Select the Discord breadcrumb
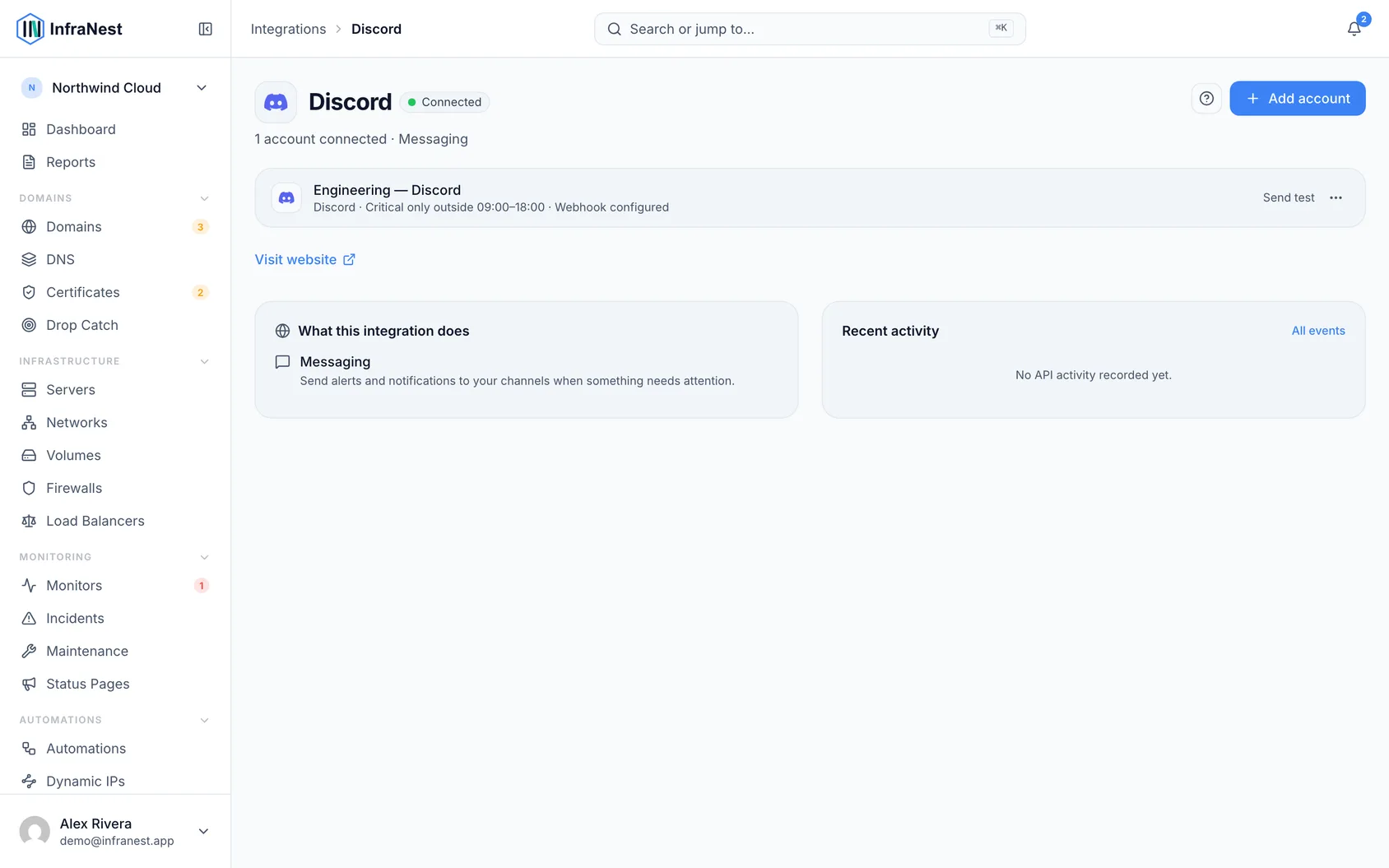 click(x=376, y=29)
